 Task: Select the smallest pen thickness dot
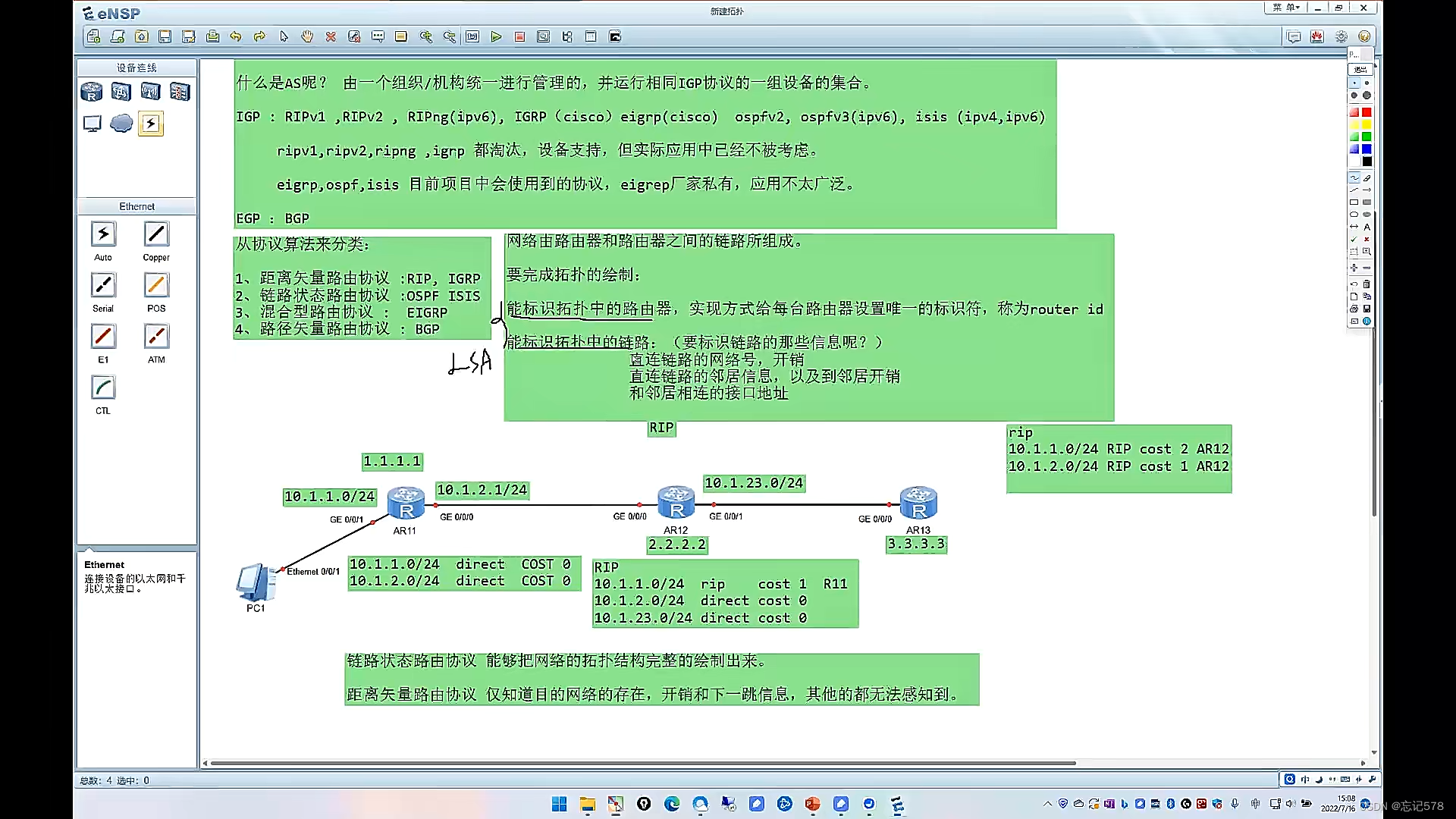click(x=1354, y=83)
